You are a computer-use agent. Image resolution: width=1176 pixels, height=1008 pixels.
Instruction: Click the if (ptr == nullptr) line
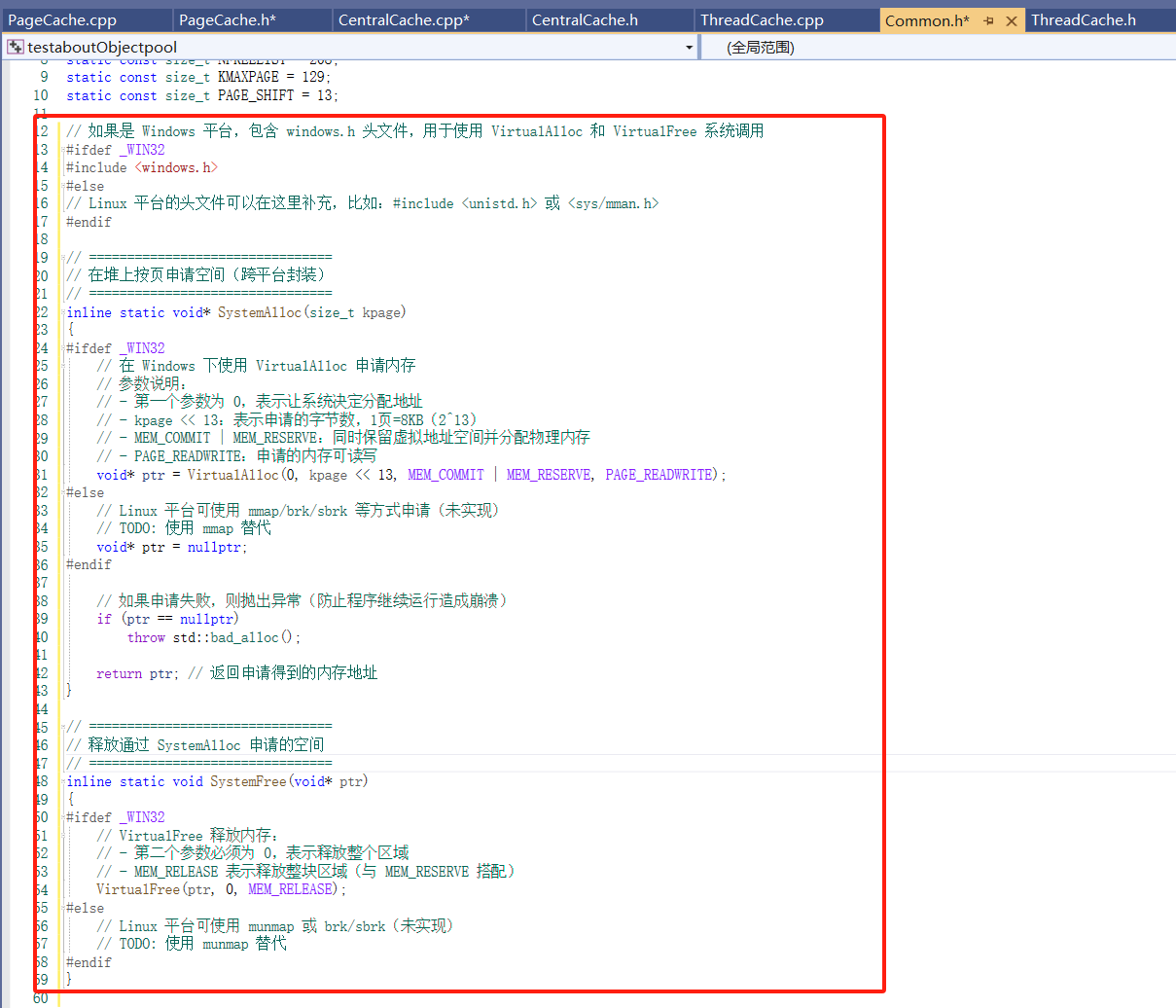(167, 619)
